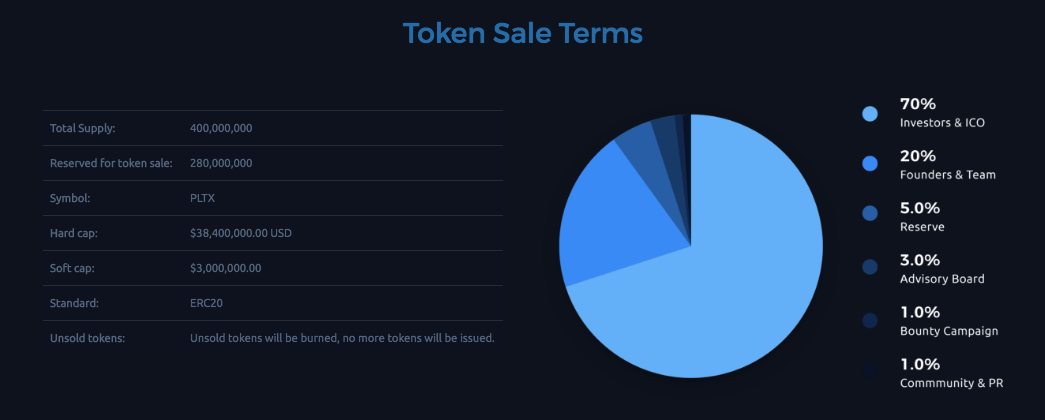1045x420 pixels.
Task: Click the Reserved for token sale value
Action: click(x=221, y=163)
